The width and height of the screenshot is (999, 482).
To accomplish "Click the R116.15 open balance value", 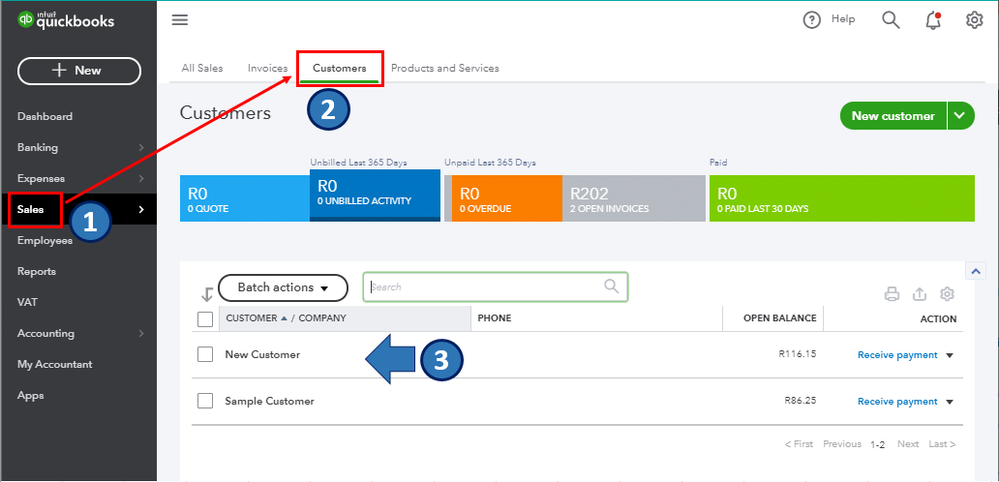I will pos(798,354).
